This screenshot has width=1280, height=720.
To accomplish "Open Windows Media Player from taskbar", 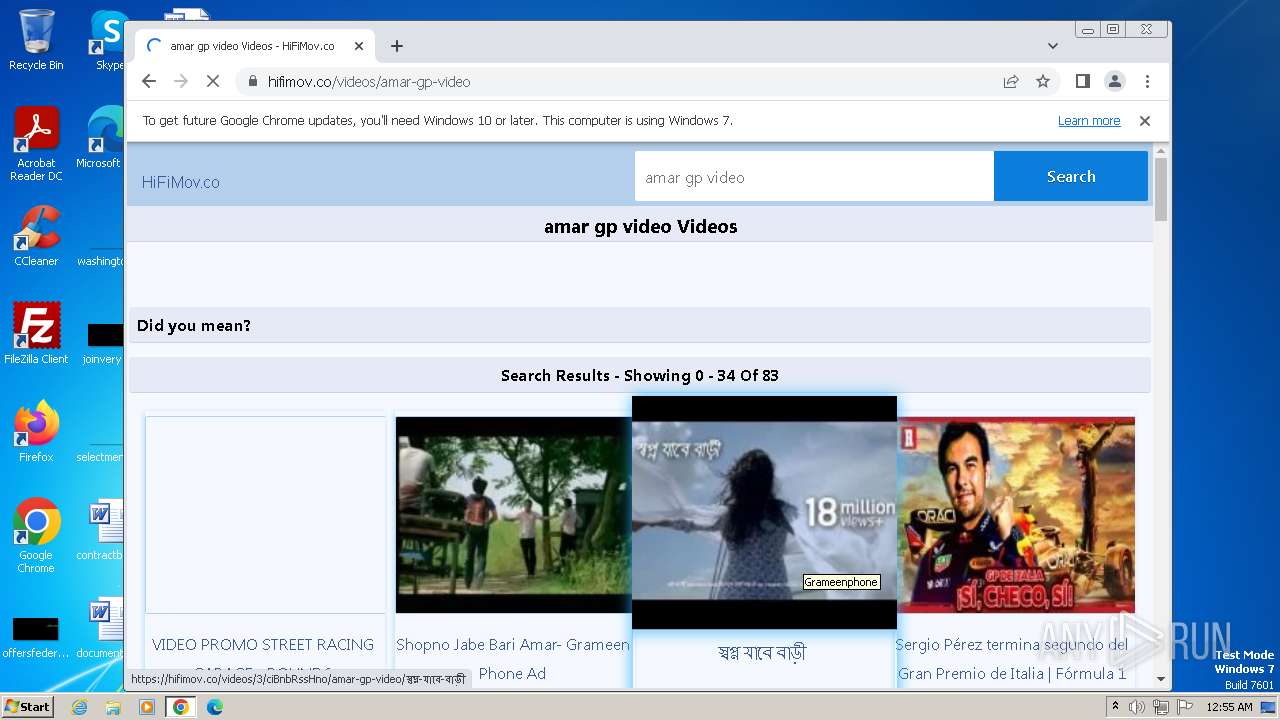I will pos(147,707).
